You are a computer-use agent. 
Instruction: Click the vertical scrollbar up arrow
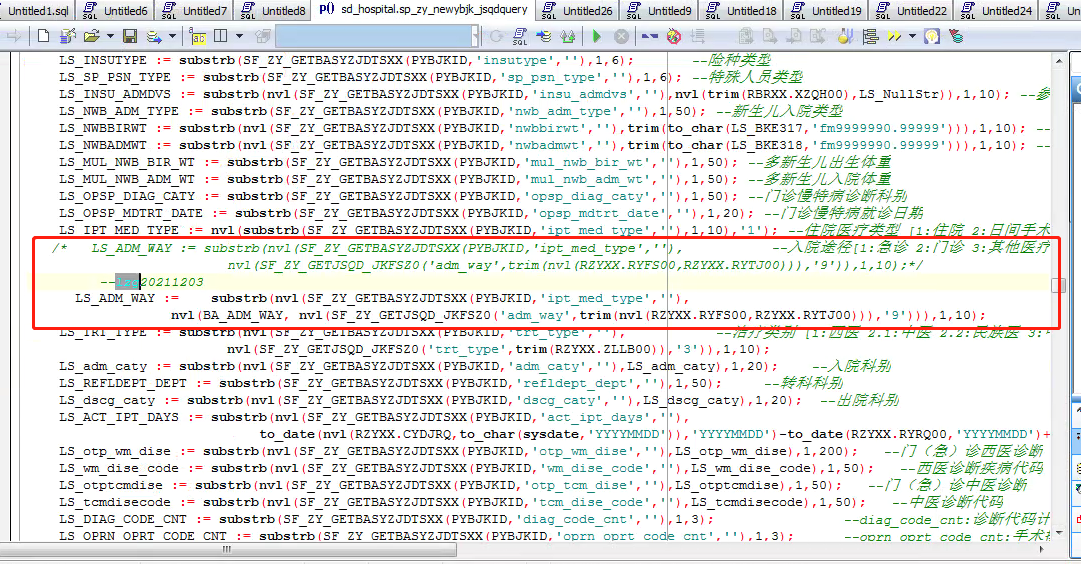1059,61
